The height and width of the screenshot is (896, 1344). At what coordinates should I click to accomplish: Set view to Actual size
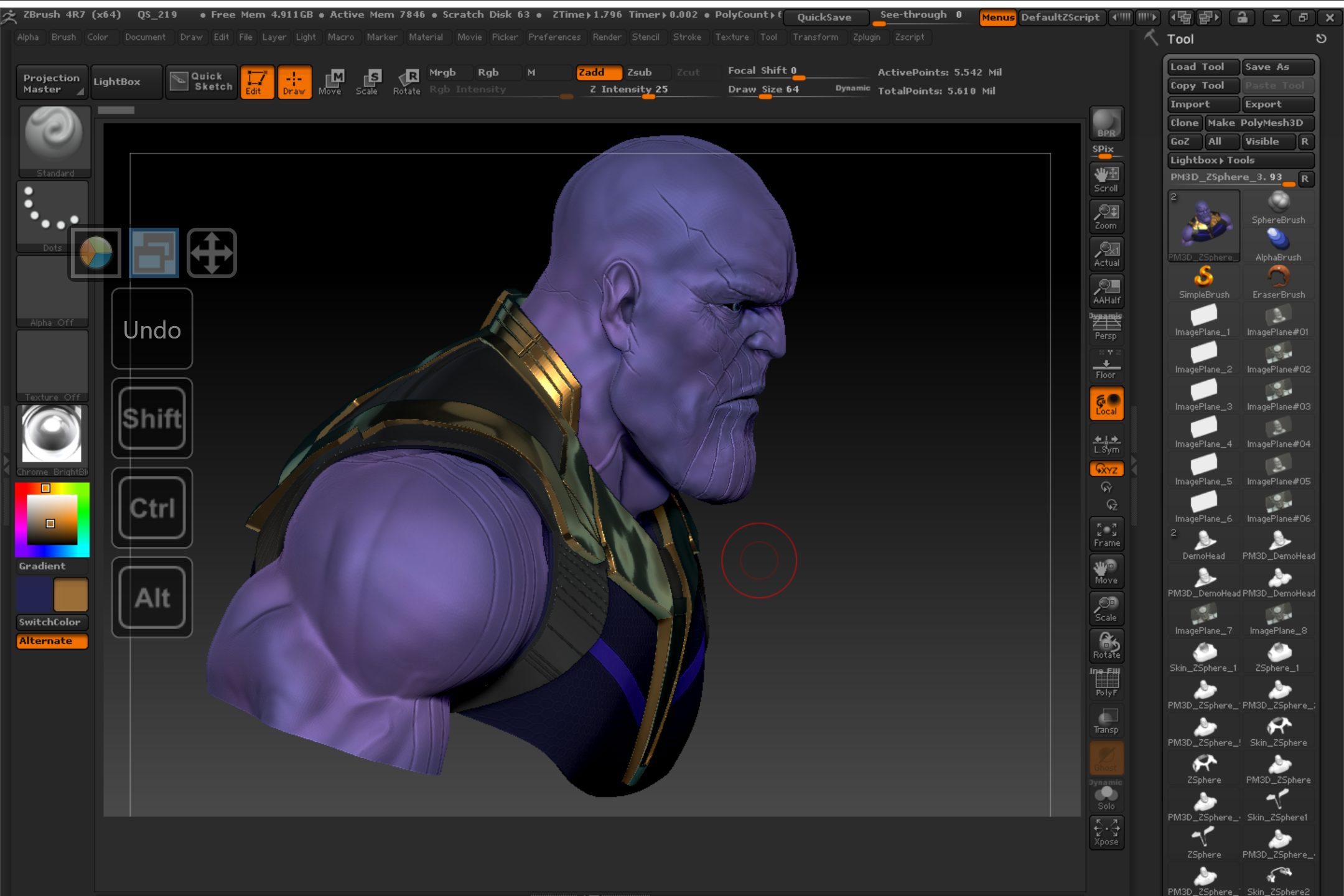coord(1106,254)
